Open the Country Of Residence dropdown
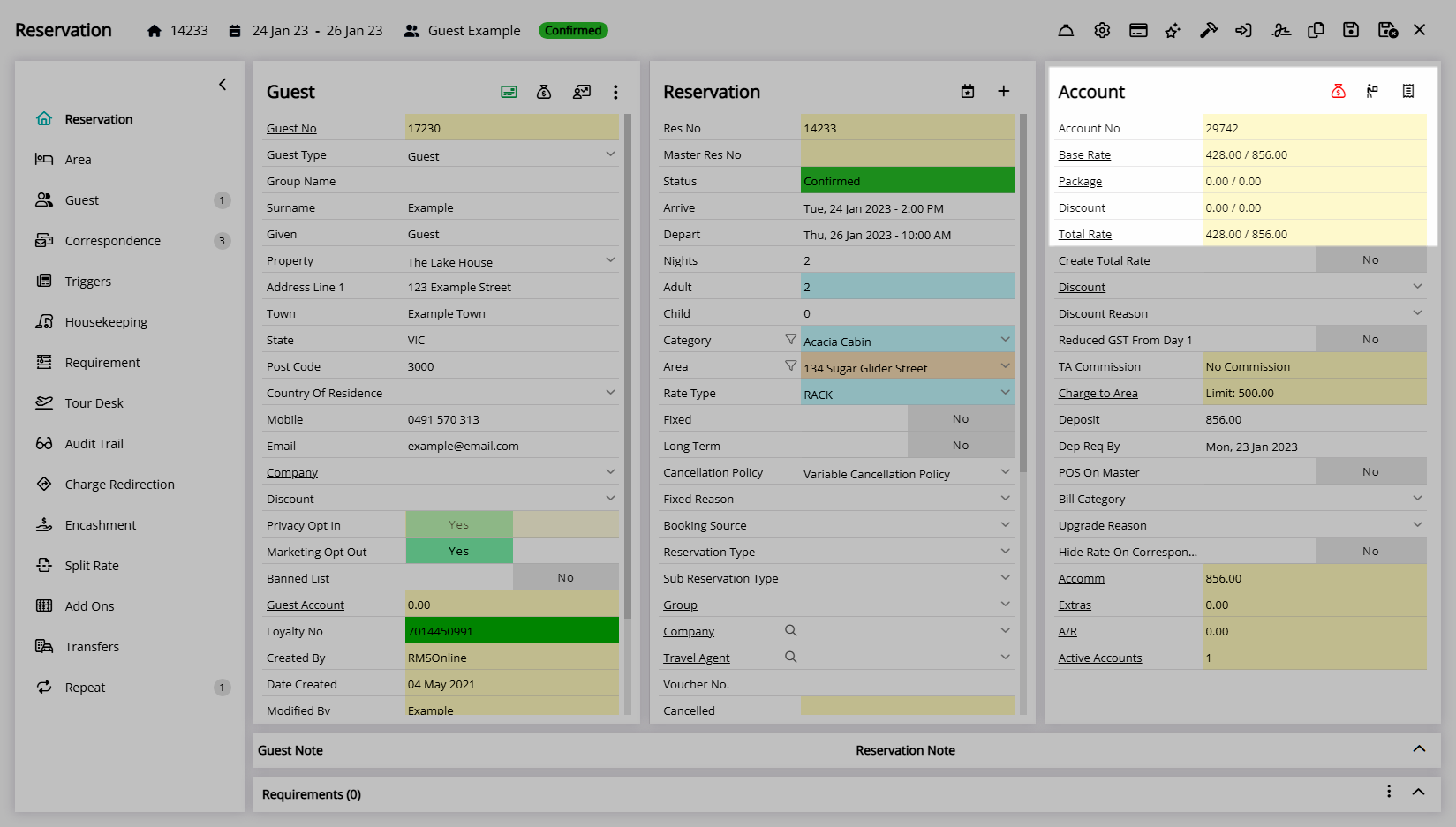1456x827 pixels. pyautogui.click(x=610, y=393)
